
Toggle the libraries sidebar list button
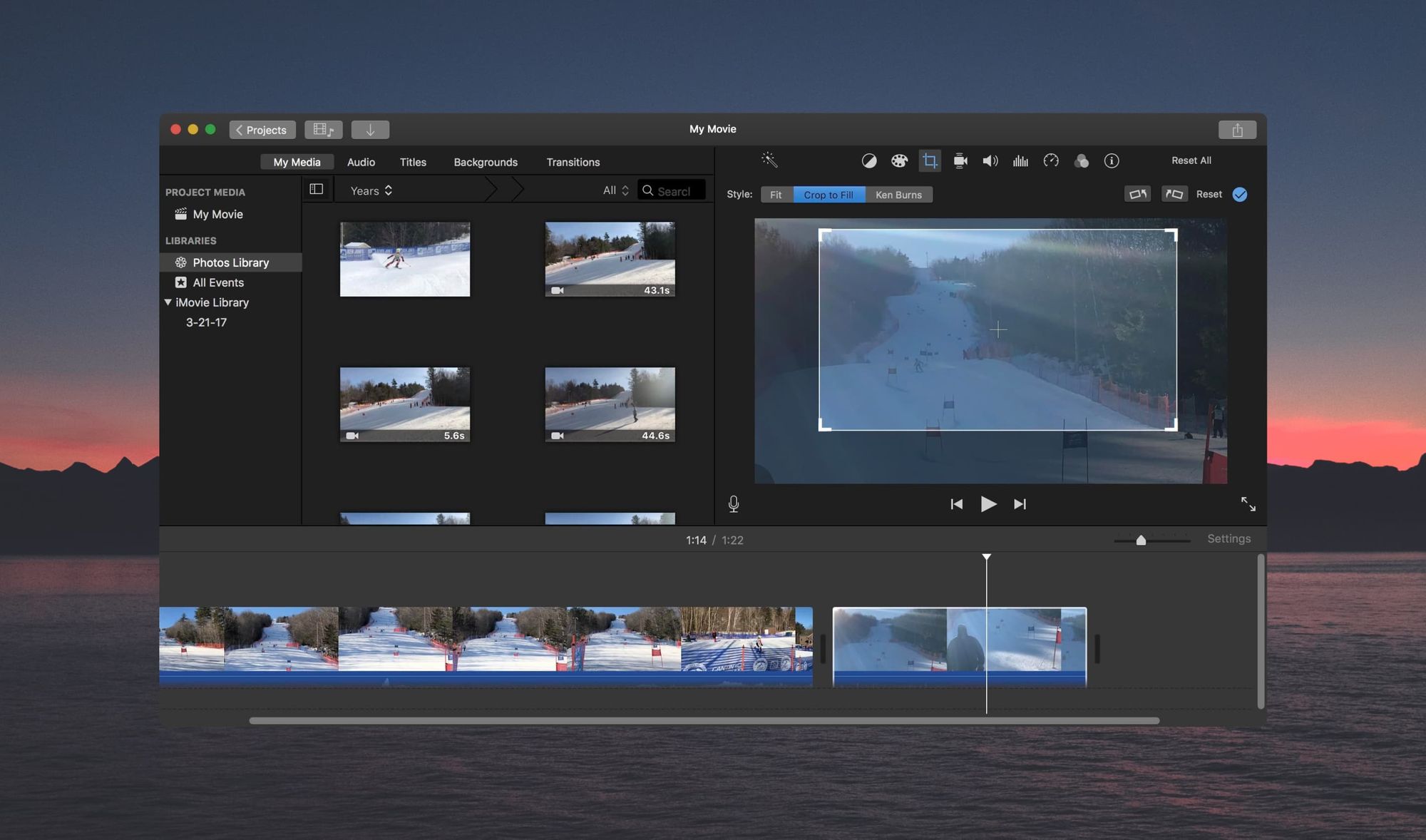[x=317, y=189]
